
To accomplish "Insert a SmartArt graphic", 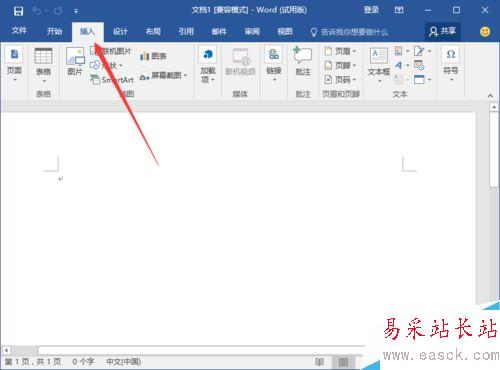I will coord(112,80).
